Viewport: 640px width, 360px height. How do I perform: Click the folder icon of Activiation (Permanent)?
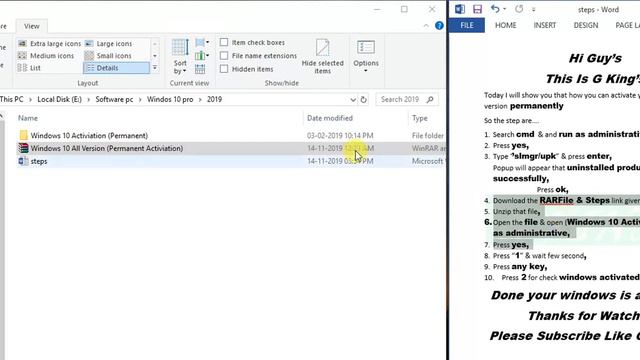tap(23, 135)
